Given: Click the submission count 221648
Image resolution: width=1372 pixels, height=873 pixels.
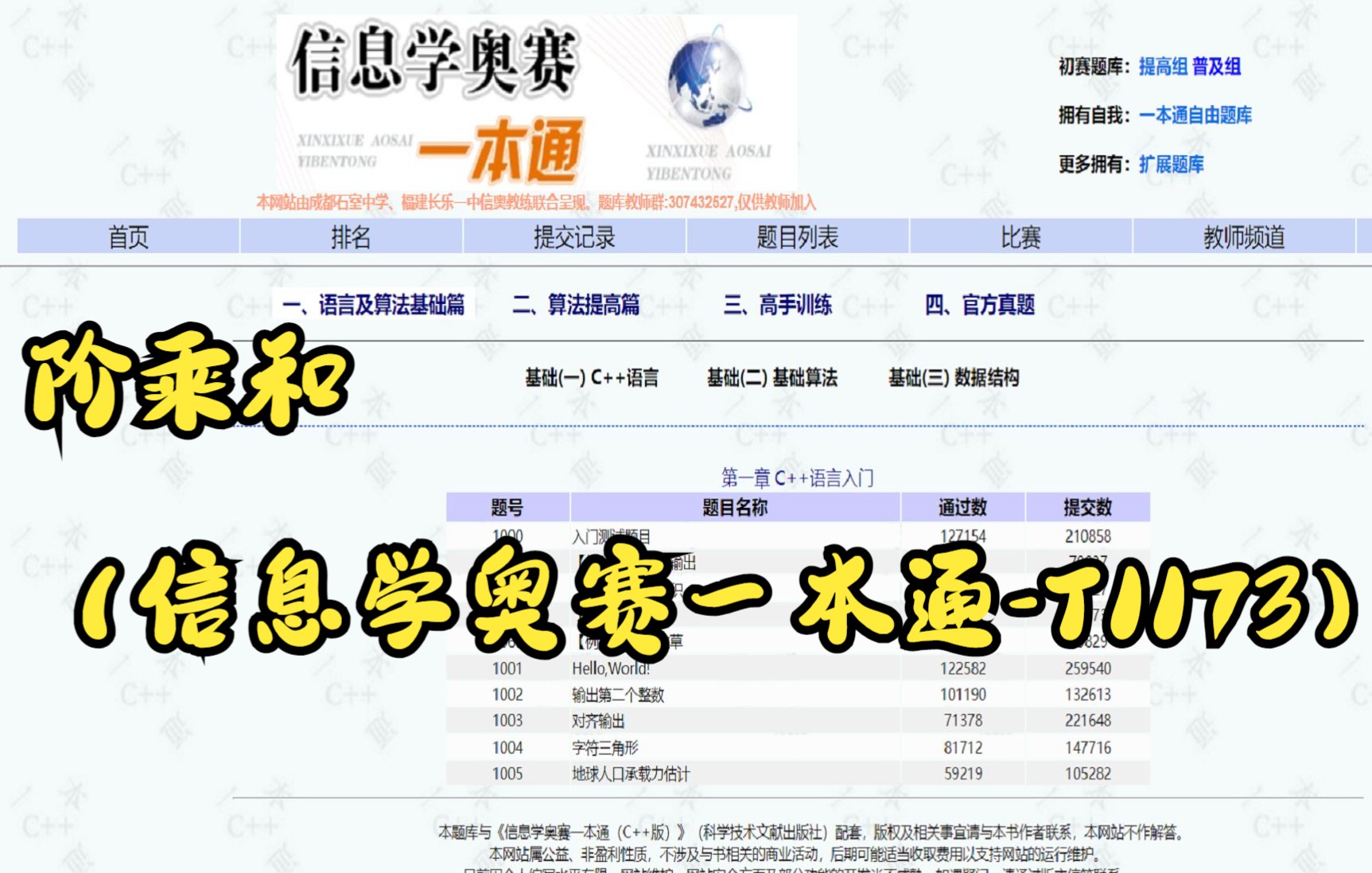Looking at the screenshot, I should pyautogui.click(x=1088, y=722).
